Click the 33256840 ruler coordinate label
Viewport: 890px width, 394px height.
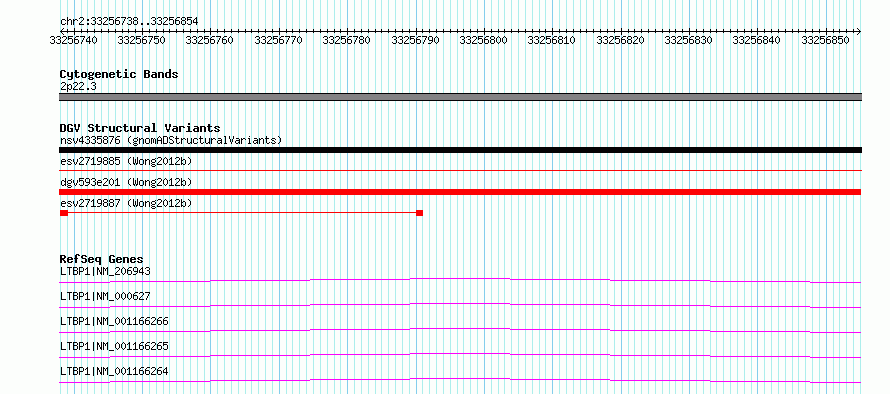click(x=756, y=40)
